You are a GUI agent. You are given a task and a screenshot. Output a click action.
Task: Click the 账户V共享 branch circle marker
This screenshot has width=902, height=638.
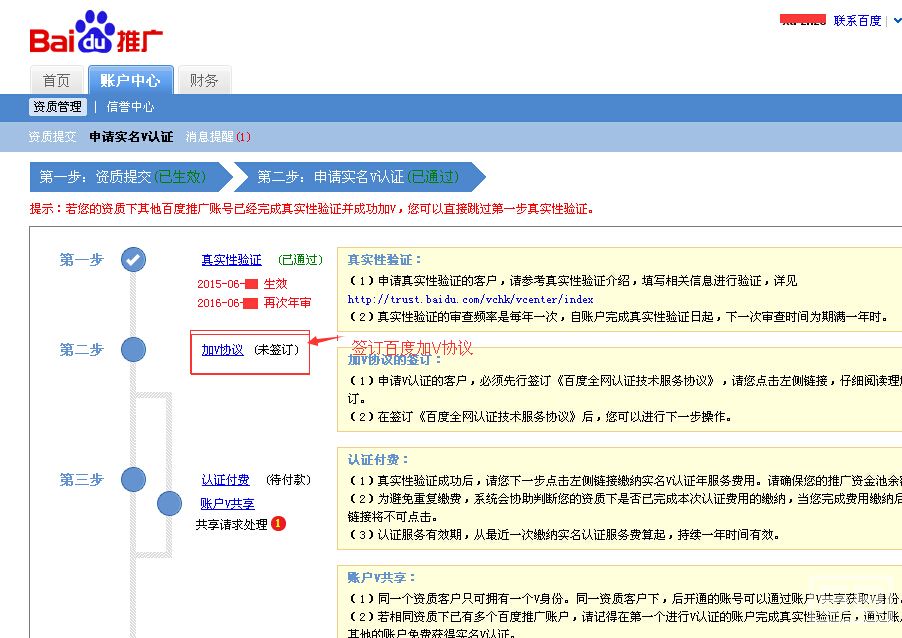click(170, 503)
